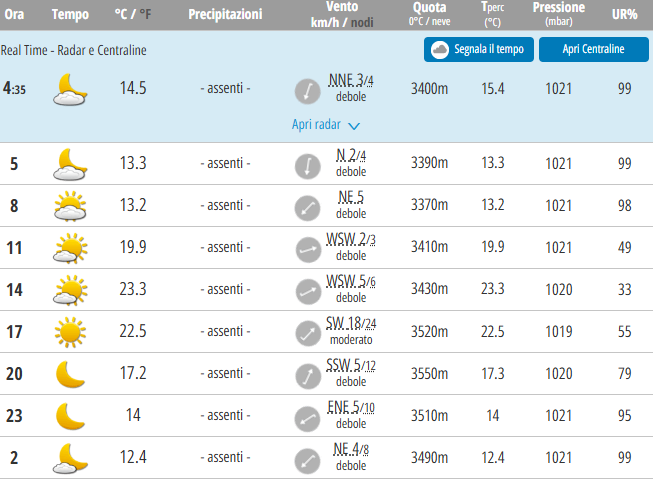The height and width of the screenshot is (480, 653).
Task: Click the cloud icon in Segnala il tempo
Action: coord(440,49)
